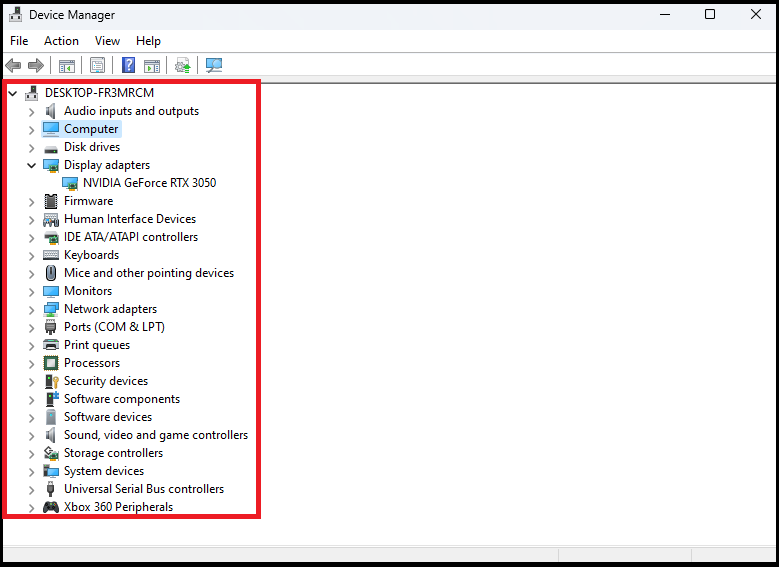Open the Action menu
Viewport: 779px width, 567px height.
61,41
